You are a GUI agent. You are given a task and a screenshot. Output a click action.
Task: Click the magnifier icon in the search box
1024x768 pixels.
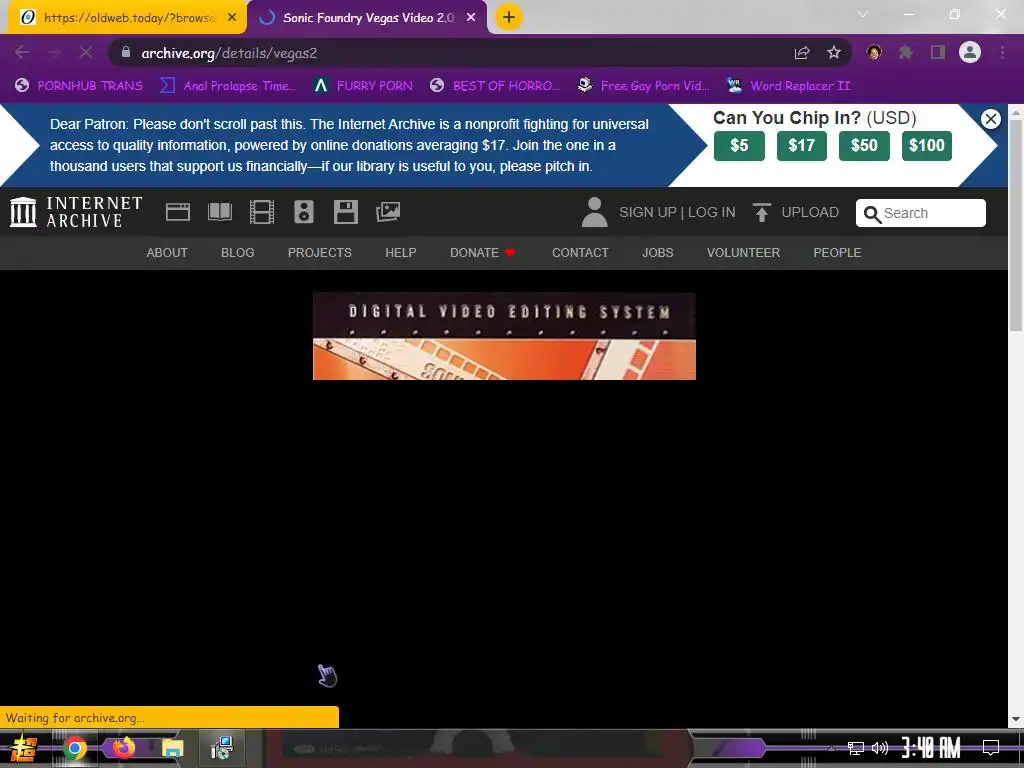[872, 214]
